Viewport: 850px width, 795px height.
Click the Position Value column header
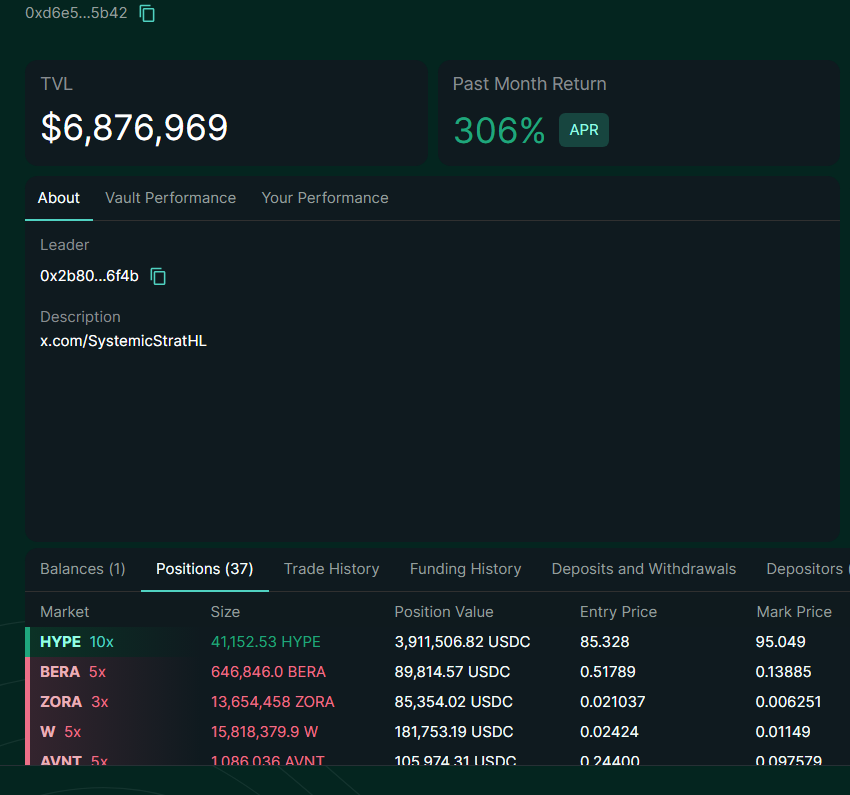click(443, 612)
